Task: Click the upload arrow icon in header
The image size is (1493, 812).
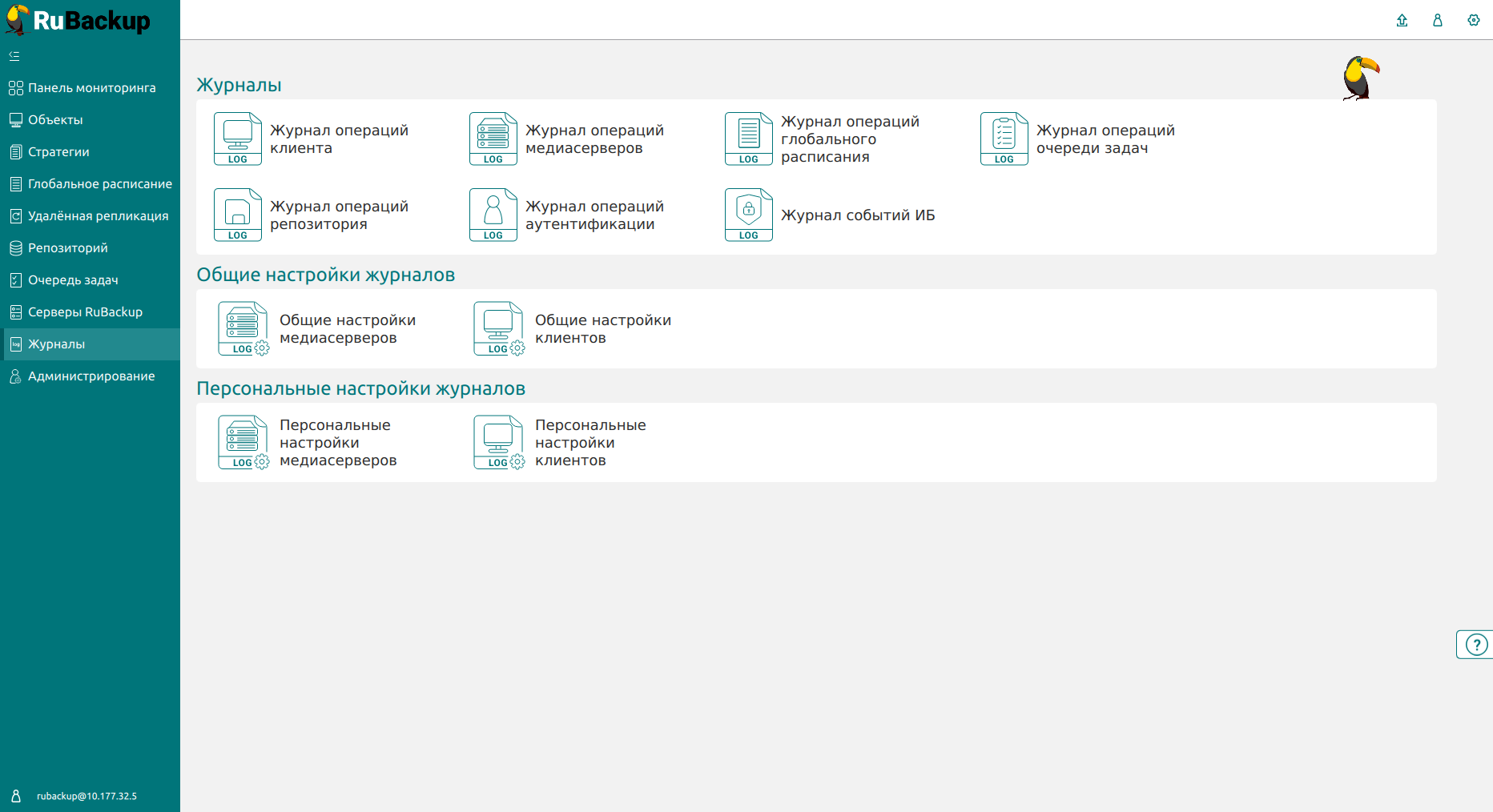Action: point(1402,20)
